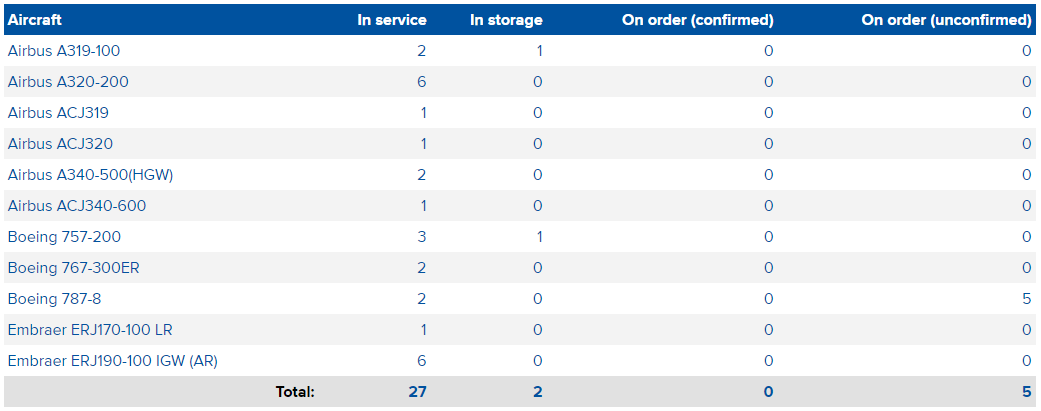The width and height of the screenshot is (1041, 411).
Task: Click the Airbus ACJ340-600 link
Action: 76,206
